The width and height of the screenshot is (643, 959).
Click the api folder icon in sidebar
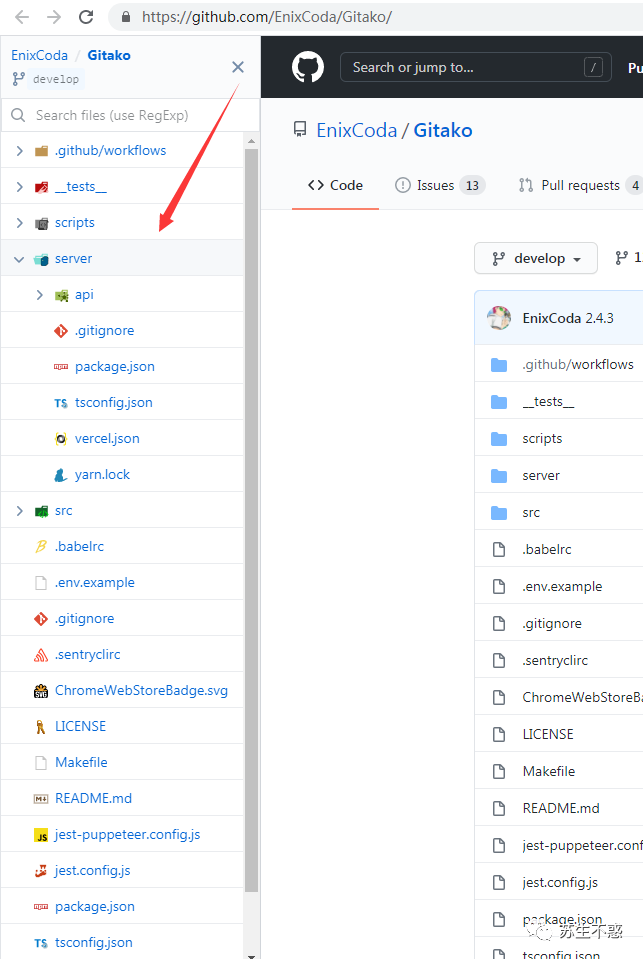click(61, 295)
